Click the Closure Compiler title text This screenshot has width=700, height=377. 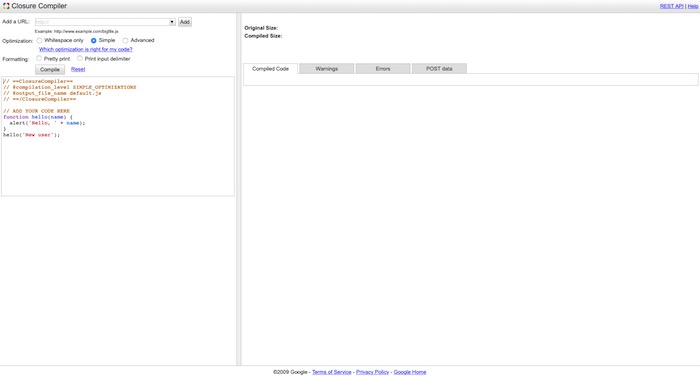coord(39,6)
